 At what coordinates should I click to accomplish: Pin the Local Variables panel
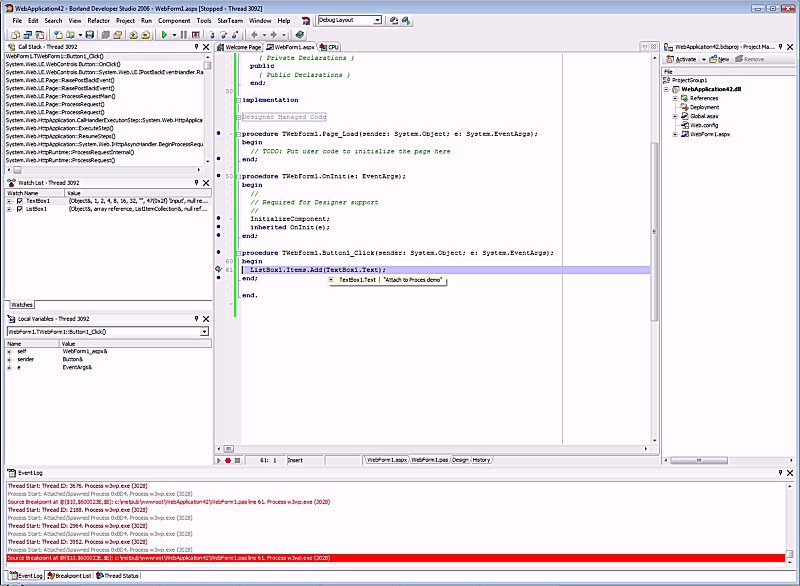[x=196, y=319]
